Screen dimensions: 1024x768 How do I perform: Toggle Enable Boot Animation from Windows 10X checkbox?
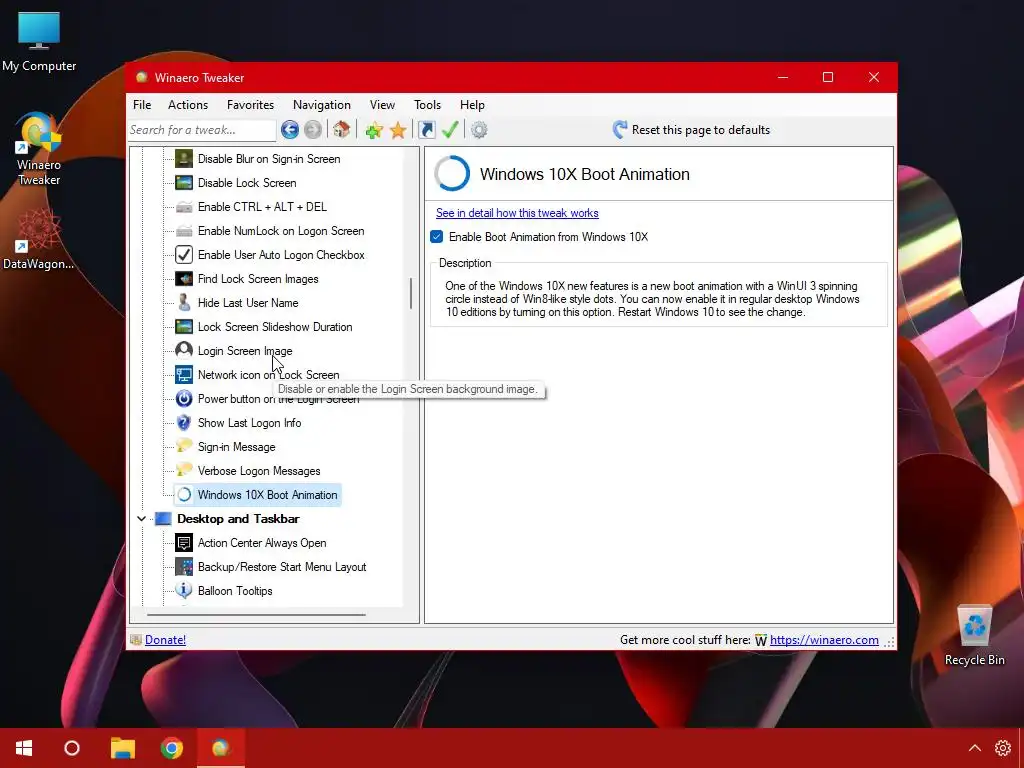tap(437, 237)
